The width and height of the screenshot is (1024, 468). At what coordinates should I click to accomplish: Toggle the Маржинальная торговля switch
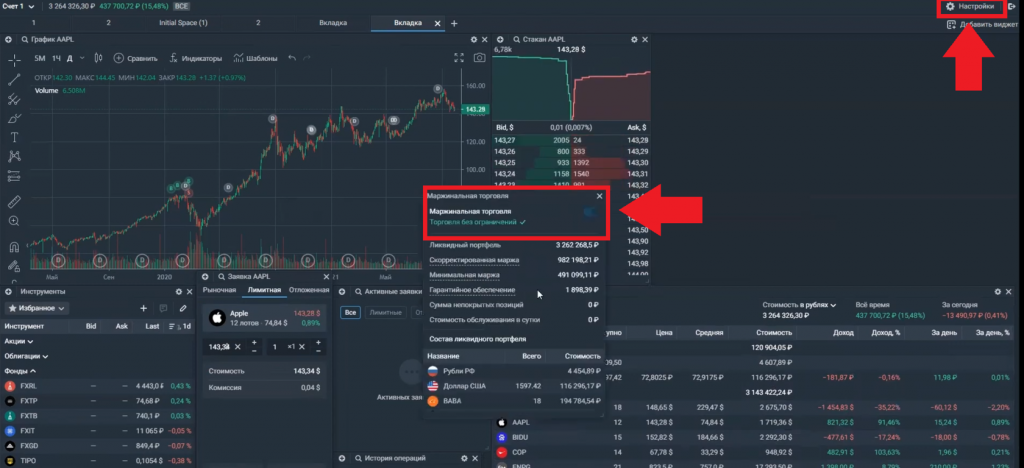tap(591, 212)
